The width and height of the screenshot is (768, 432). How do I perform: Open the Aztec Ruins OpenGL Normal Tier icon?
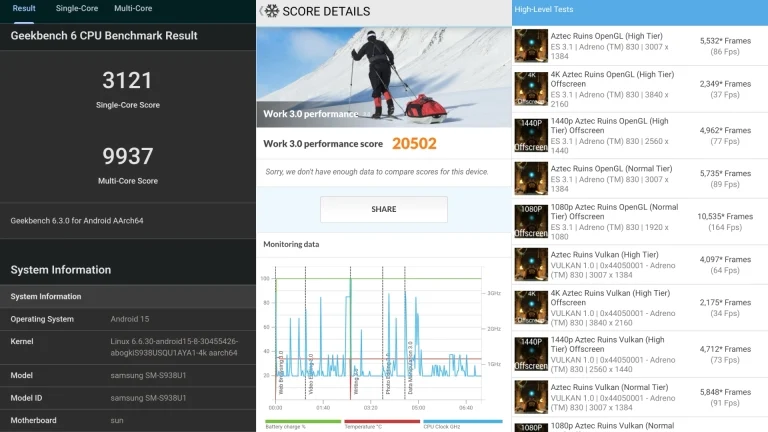point(530,178)
